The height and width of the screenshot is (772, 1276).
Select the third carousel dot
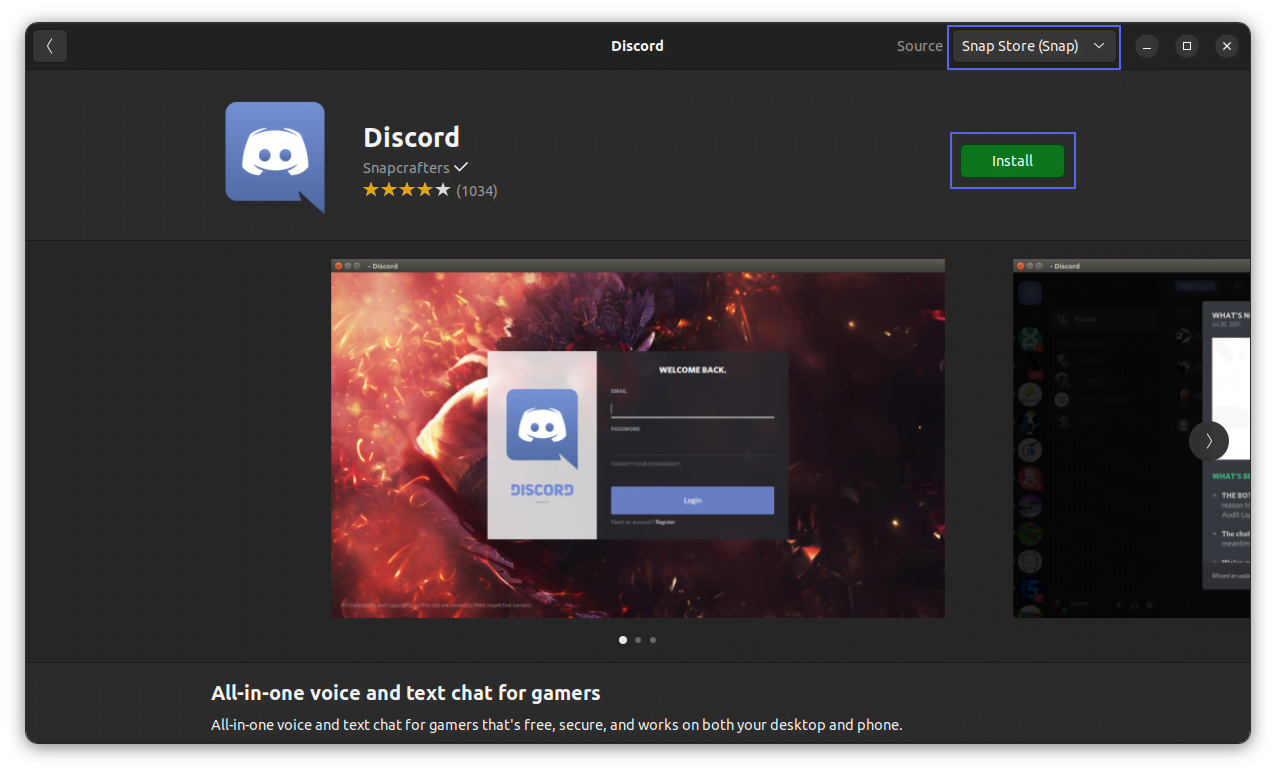point(653,639)
